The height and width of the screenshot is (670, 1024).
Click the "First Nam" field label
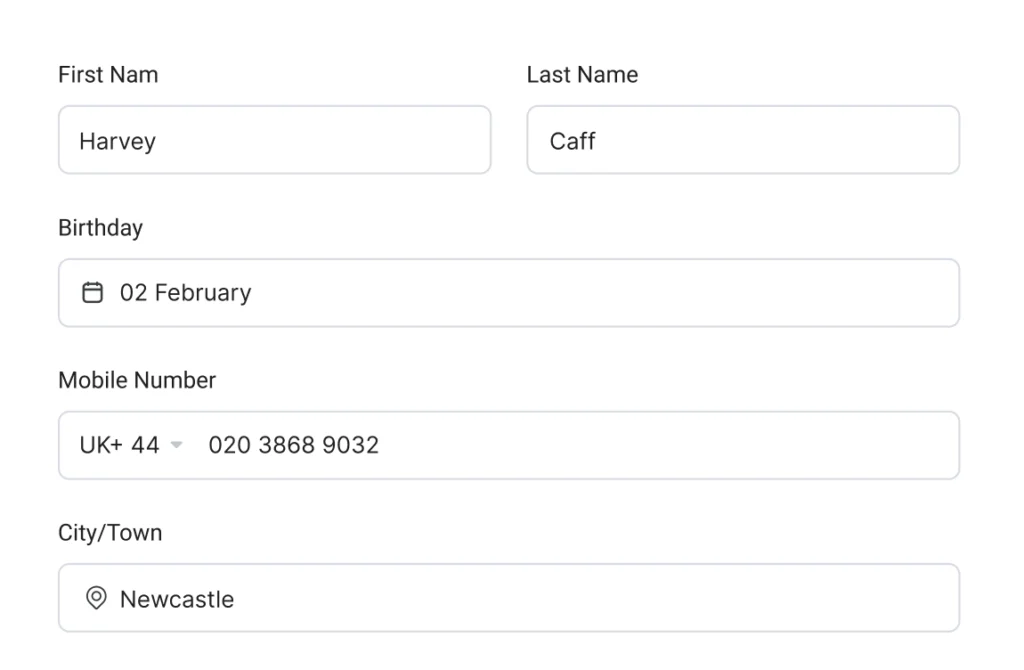point(108,75)
